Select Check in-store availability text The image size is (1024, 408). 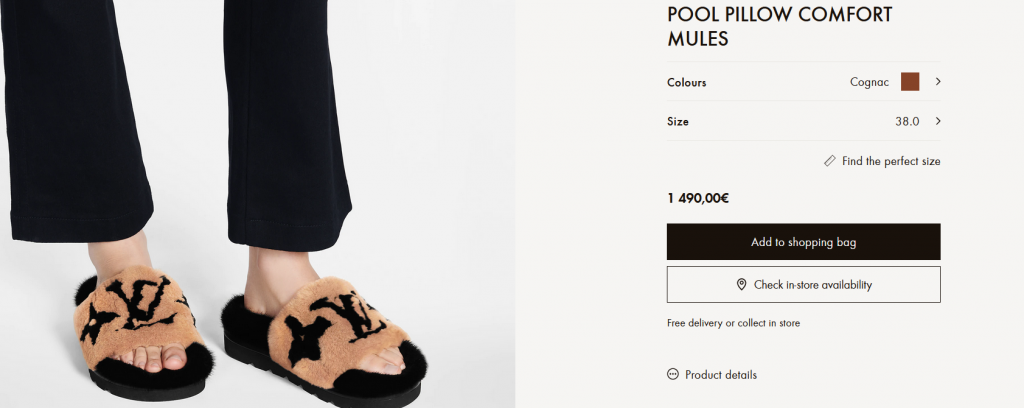(x=813, y=285)
